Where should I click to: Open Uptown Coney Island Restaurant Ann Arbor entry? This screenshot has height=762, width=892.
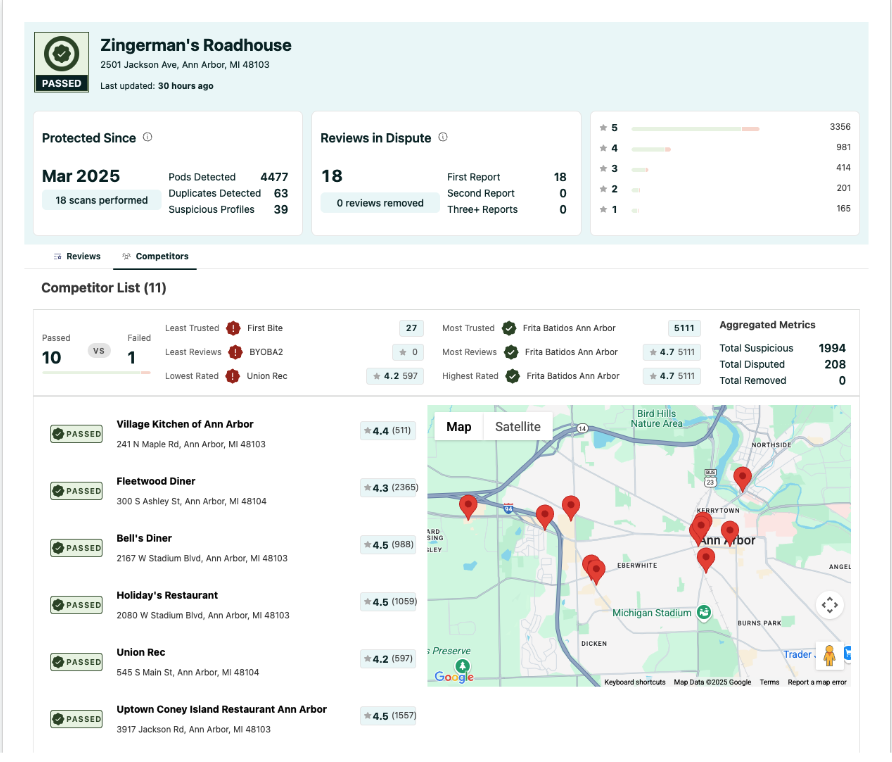(x=222, y=709)
